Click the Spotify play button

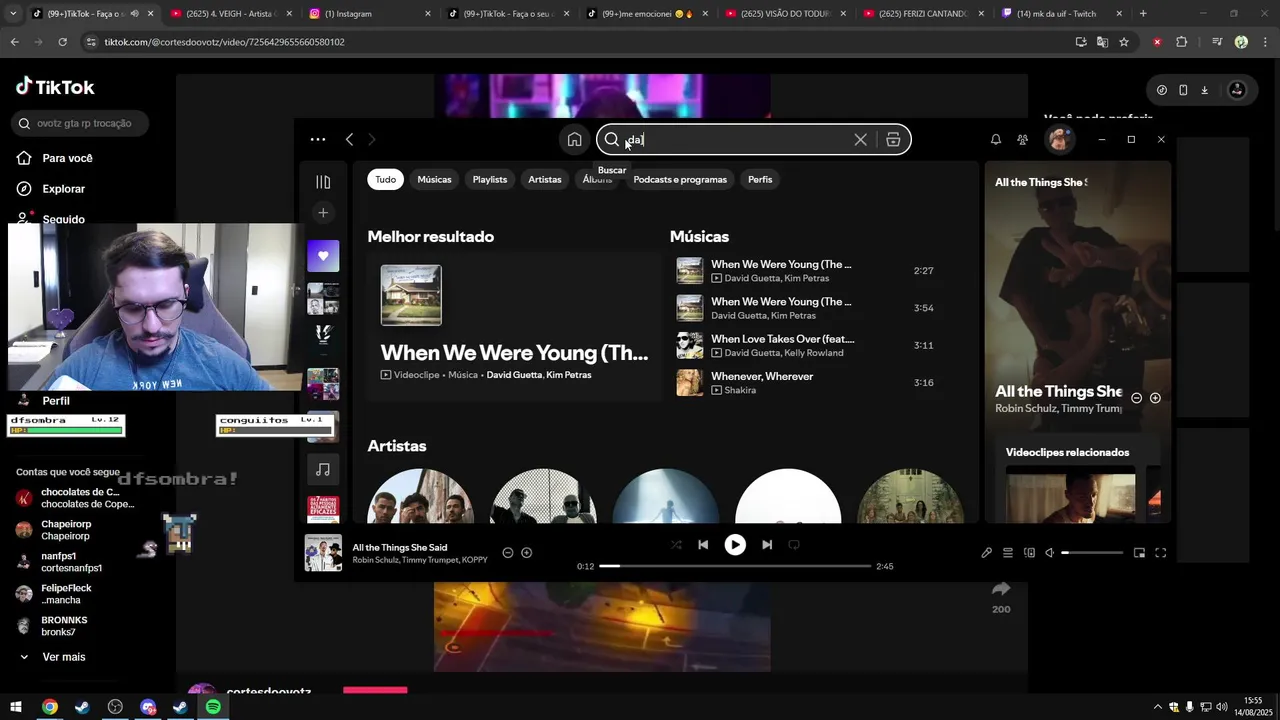(x=735, y=545)
